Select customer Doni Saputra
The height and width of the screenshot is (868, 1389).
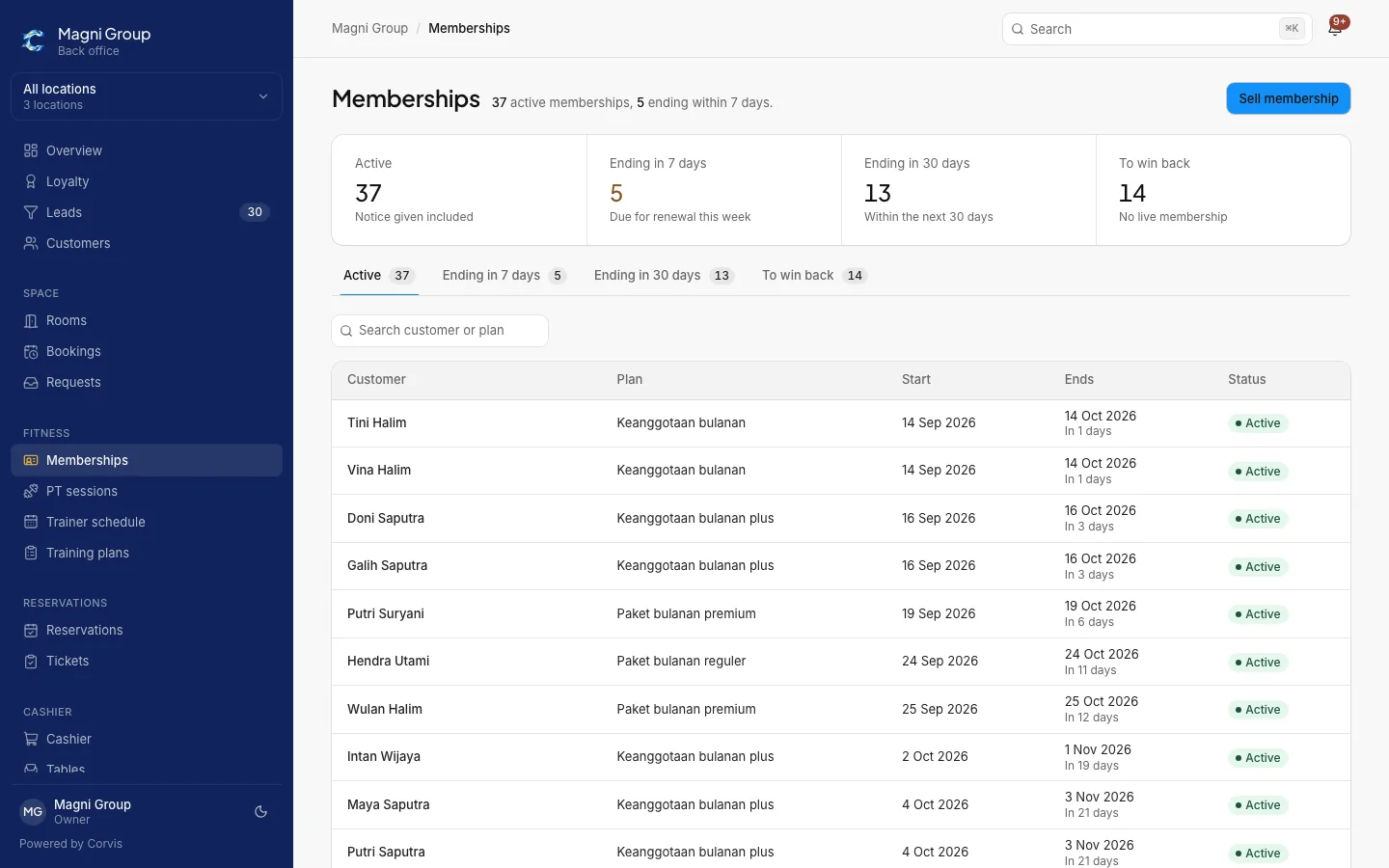point(386,519)
